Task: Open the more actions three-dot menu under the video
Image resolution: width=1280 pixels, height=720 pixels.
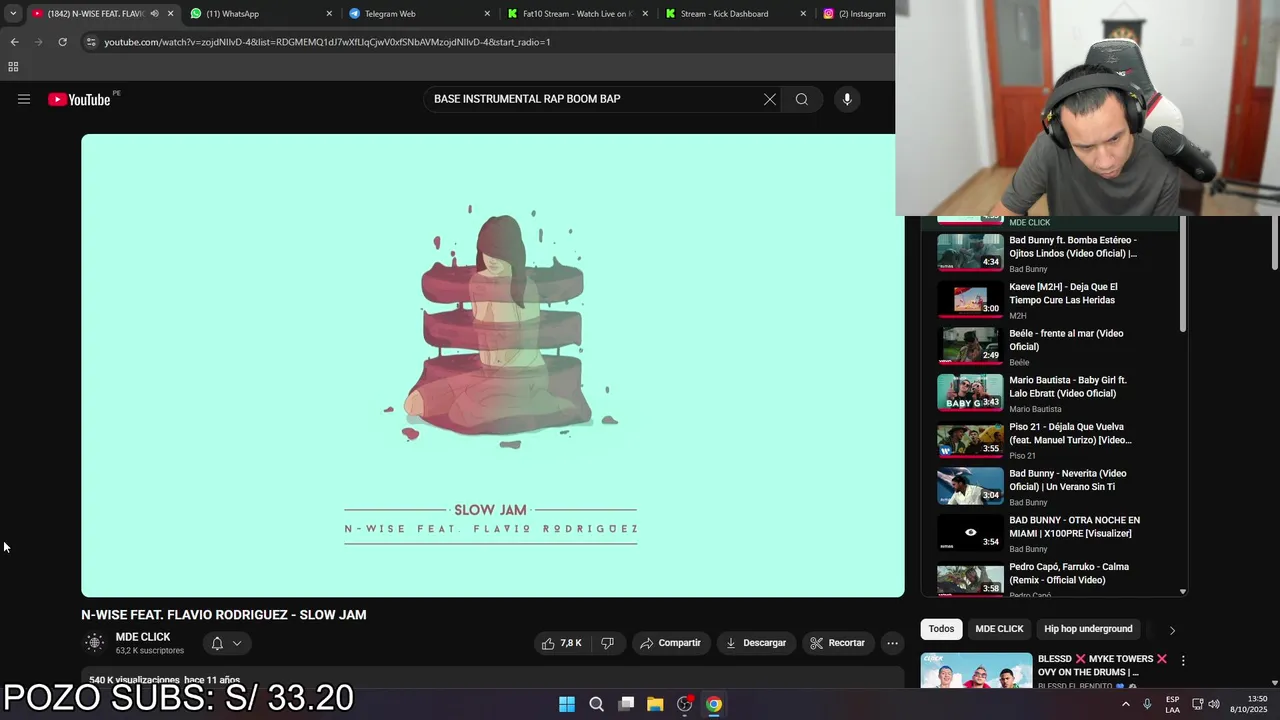Action: pyautogui.click(x=892, y=643)
